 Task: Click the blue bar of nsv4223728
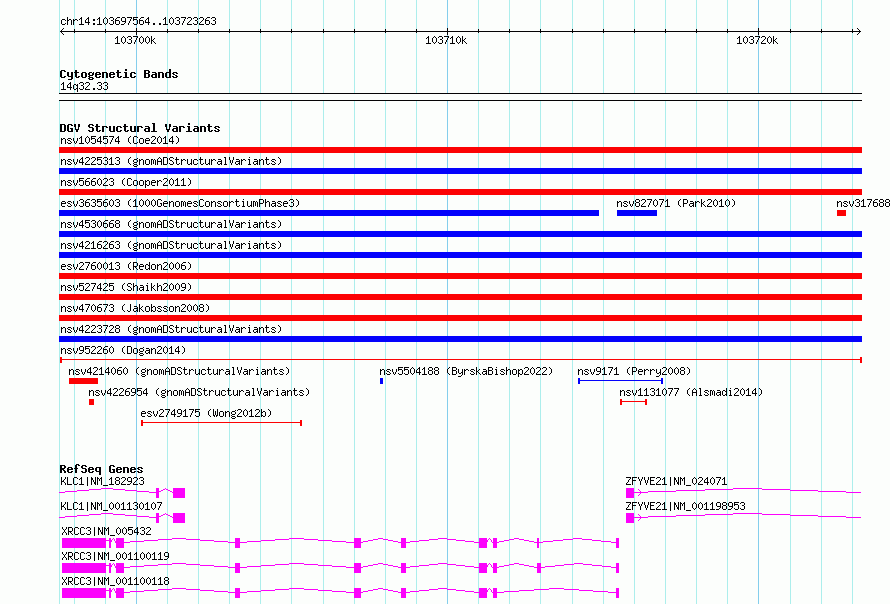tap(460, 339)
